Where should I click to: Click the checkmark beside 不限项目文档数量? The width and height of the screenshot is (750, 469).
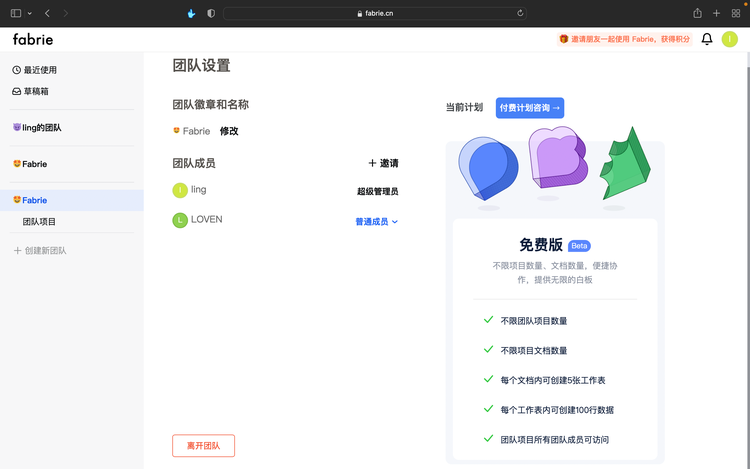[x=488, y=349]
